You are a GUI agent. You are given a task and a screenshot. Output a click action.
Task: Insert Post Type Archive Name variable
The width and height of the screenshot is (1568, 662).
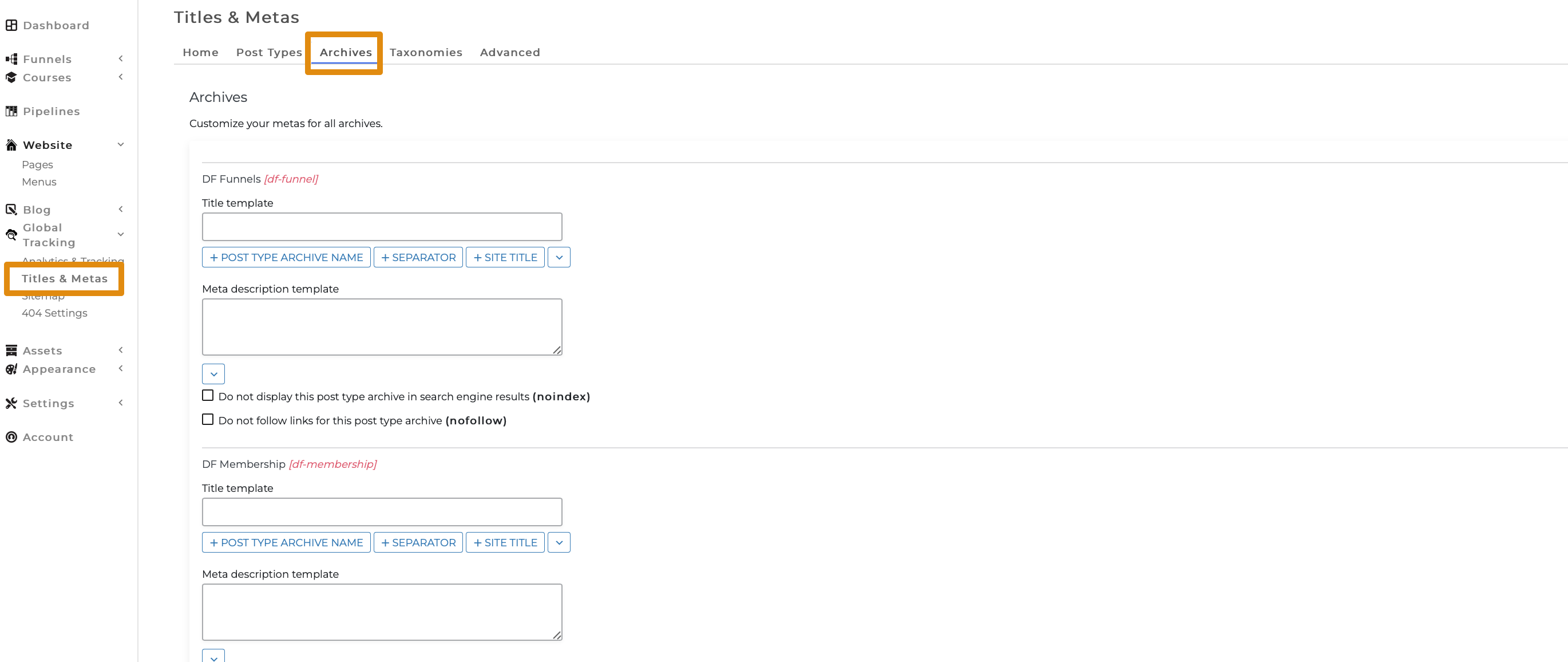(286, 257)
